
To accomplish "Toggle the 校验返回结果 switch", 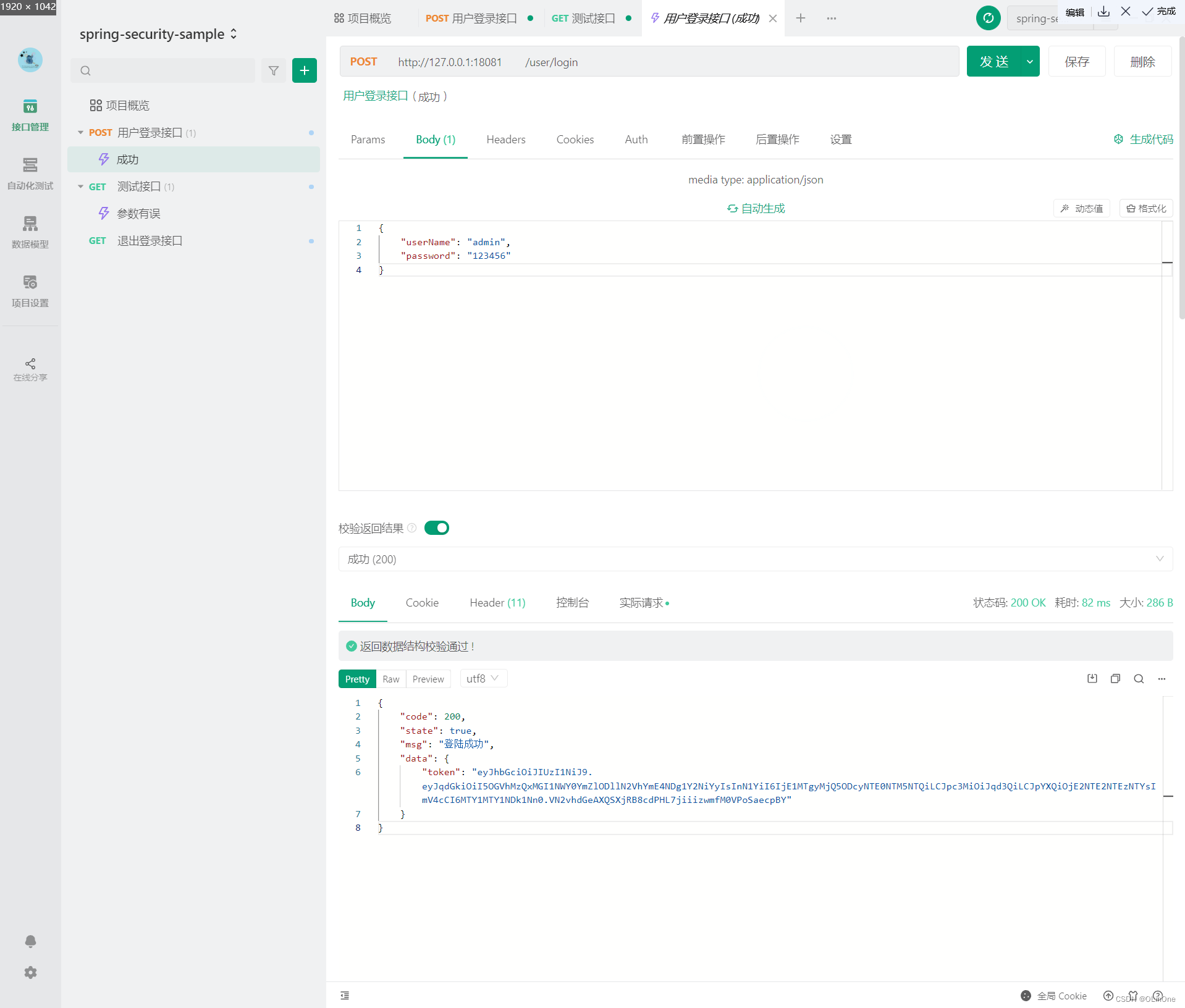I will pos(437,528).
